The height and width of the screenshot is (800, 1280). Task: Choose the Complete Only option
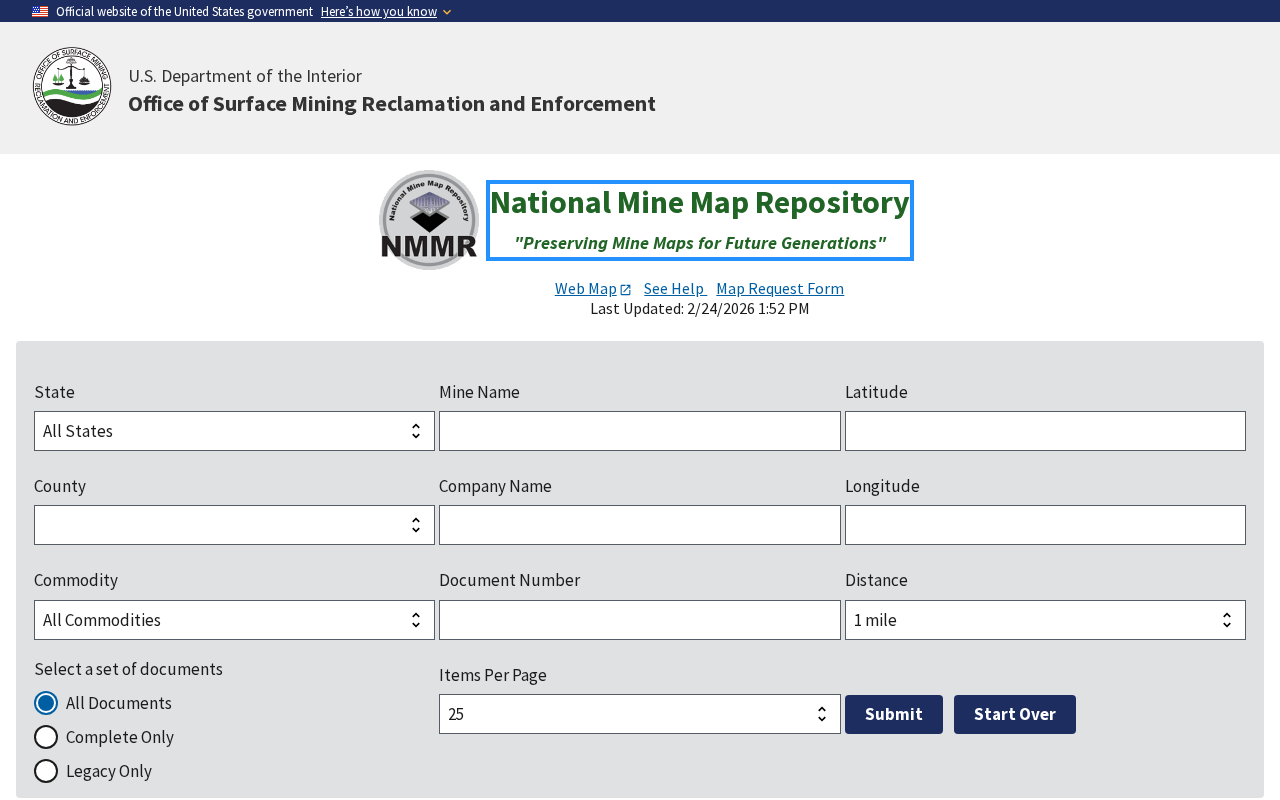point(46,737)
